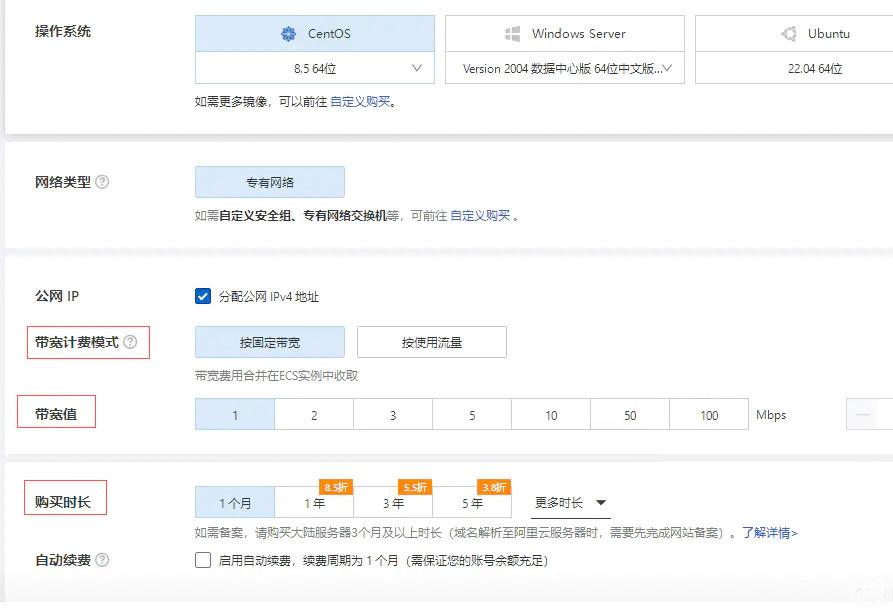Click the help icon next to 网络类型
Image resolution: width=893 pixels, height=610 pixels.
click(102, 182)
